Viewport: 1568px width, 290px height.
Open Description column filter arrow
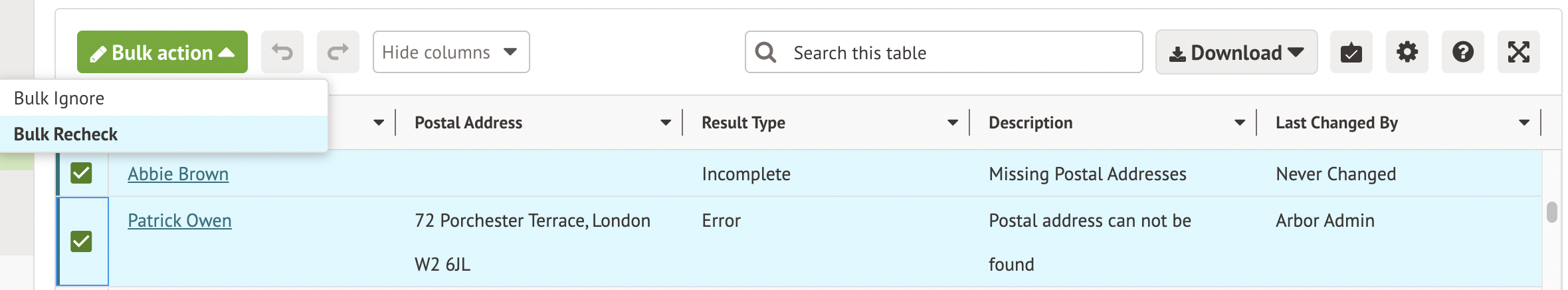tap(1240, 122)
